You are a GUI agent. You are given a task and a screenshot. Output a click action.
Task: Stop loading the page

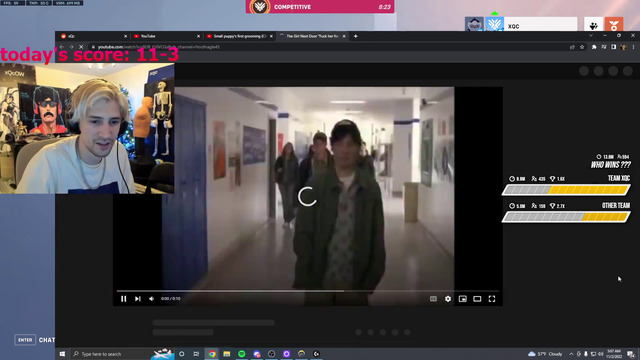(x=81, y=47)
